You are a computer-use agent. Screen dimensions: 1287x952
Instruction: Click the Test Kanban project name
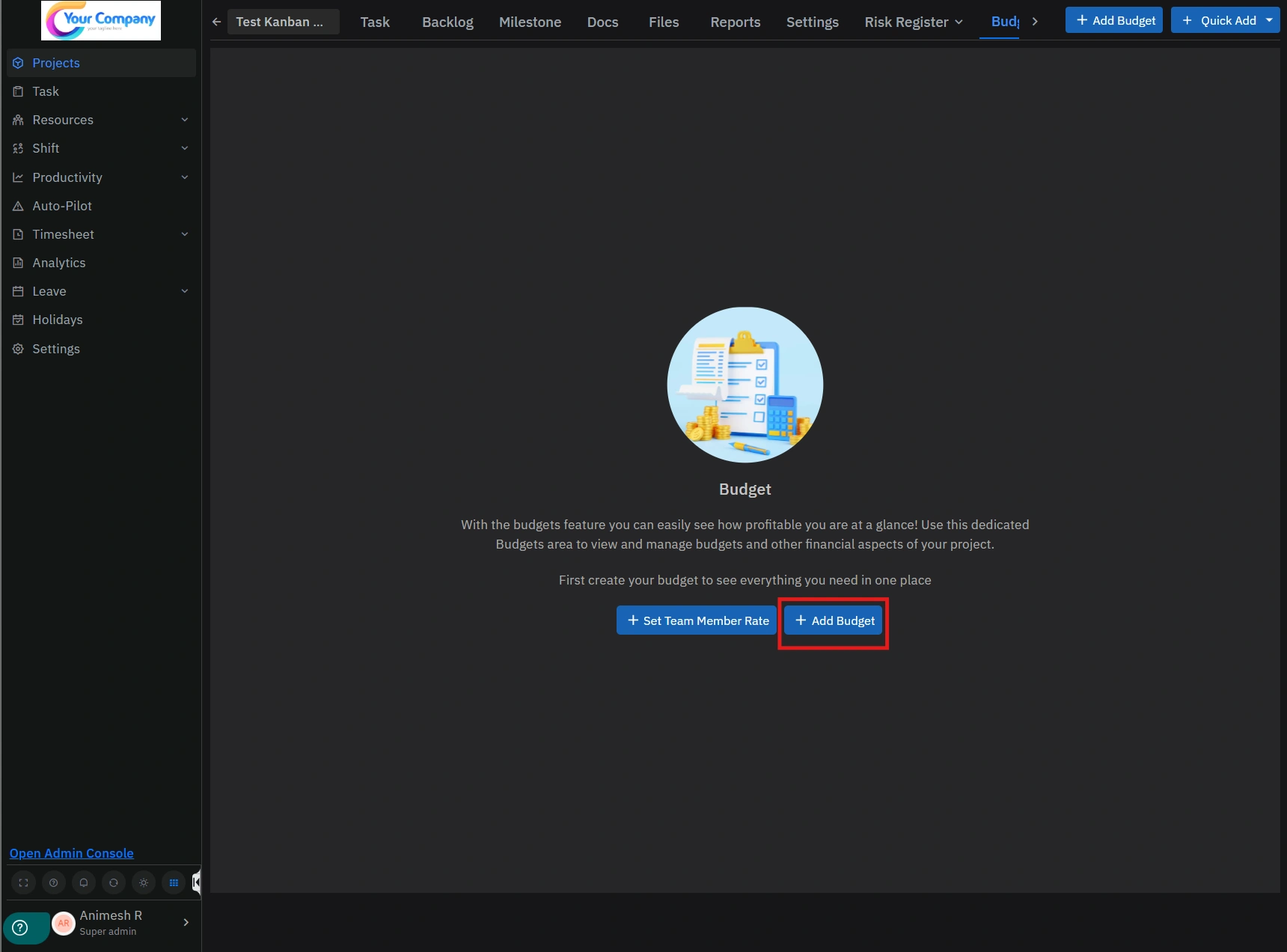(x=284, y=22)
